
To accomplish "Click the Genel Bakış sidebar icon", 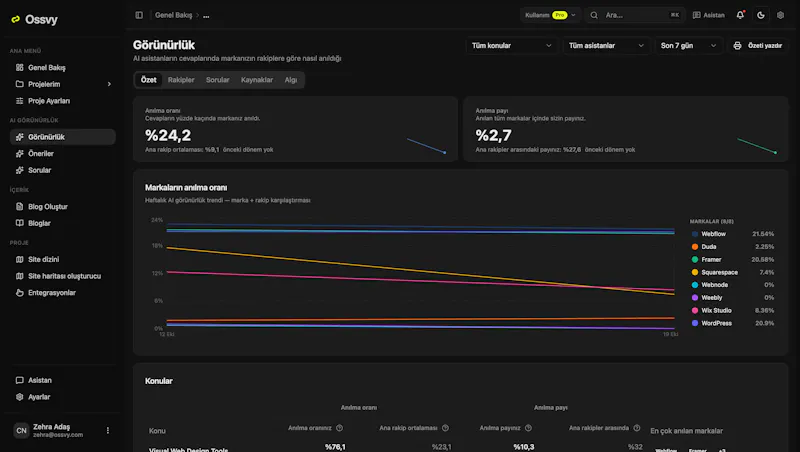I will pos(19,67).
